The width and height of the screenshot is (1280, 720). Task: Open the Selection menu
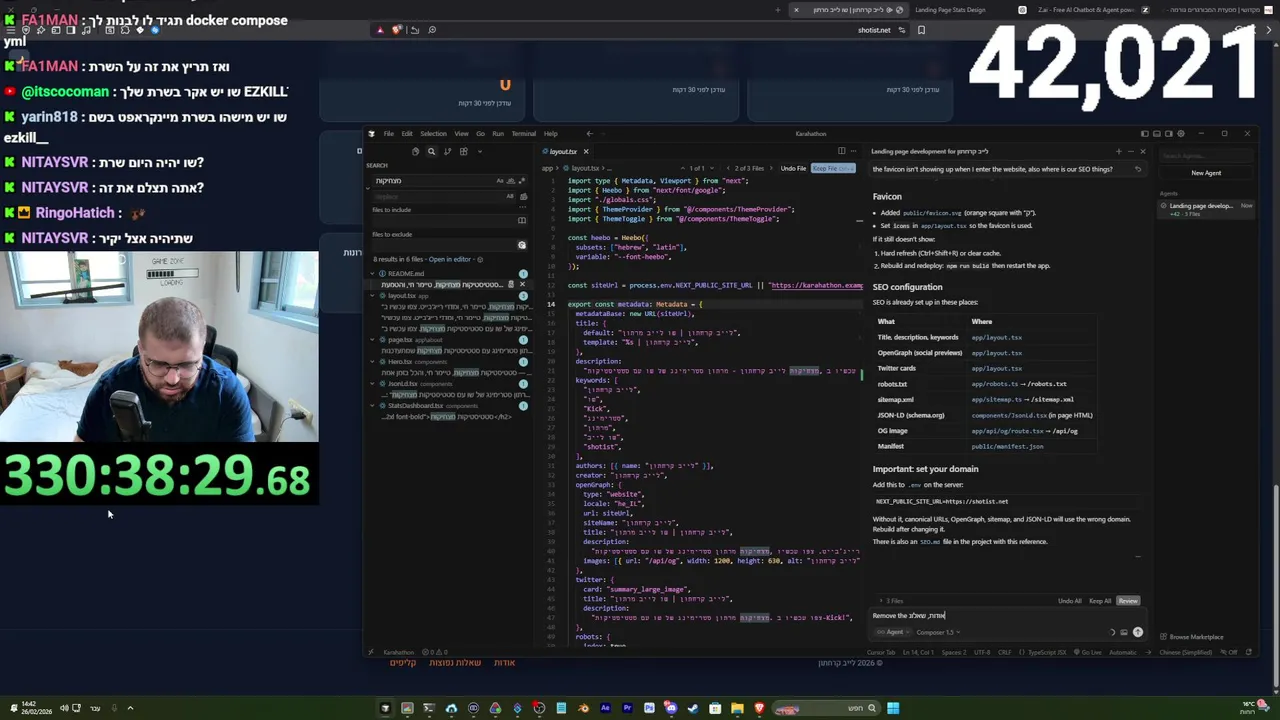[433, 134]
